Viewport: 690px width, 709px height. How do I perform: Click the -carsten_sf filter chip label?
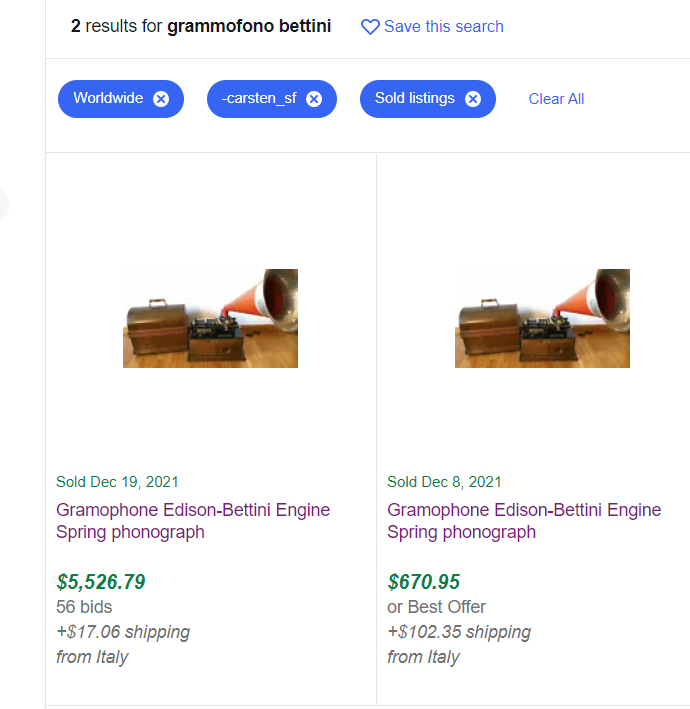[x=259, y=99]
